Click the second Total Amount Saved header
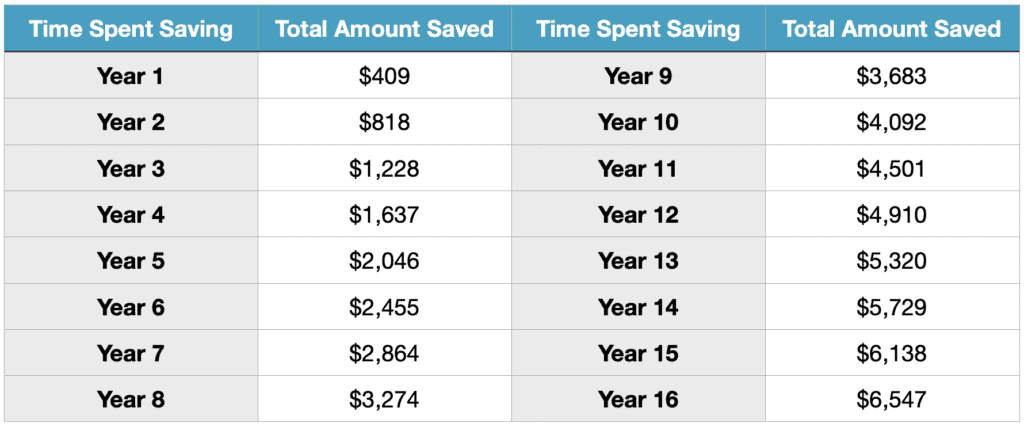This screenshot has height=427, width=1024. point(892,29)
